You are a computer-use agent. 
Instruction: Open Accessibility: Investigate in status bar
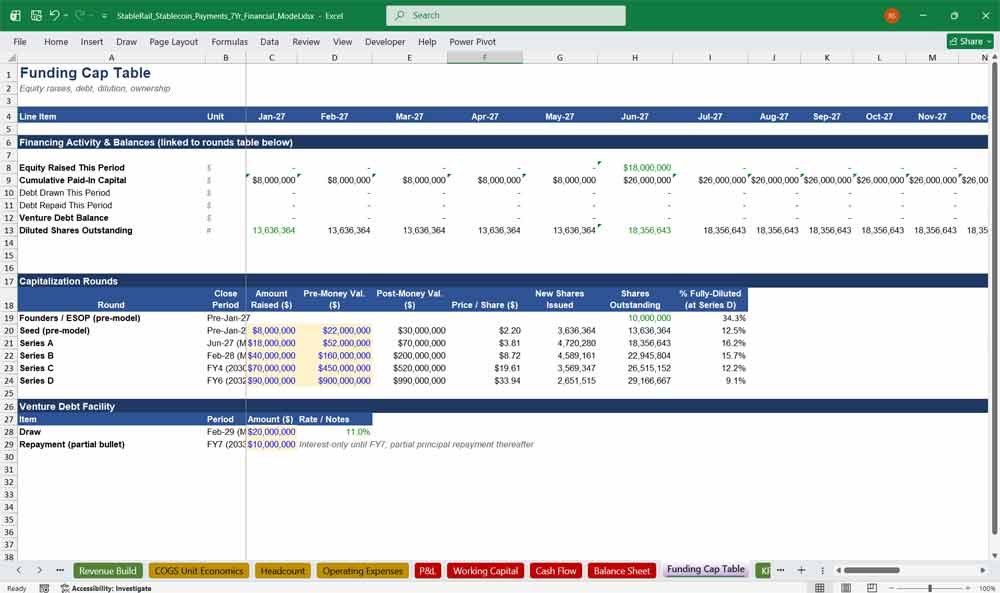106,588
